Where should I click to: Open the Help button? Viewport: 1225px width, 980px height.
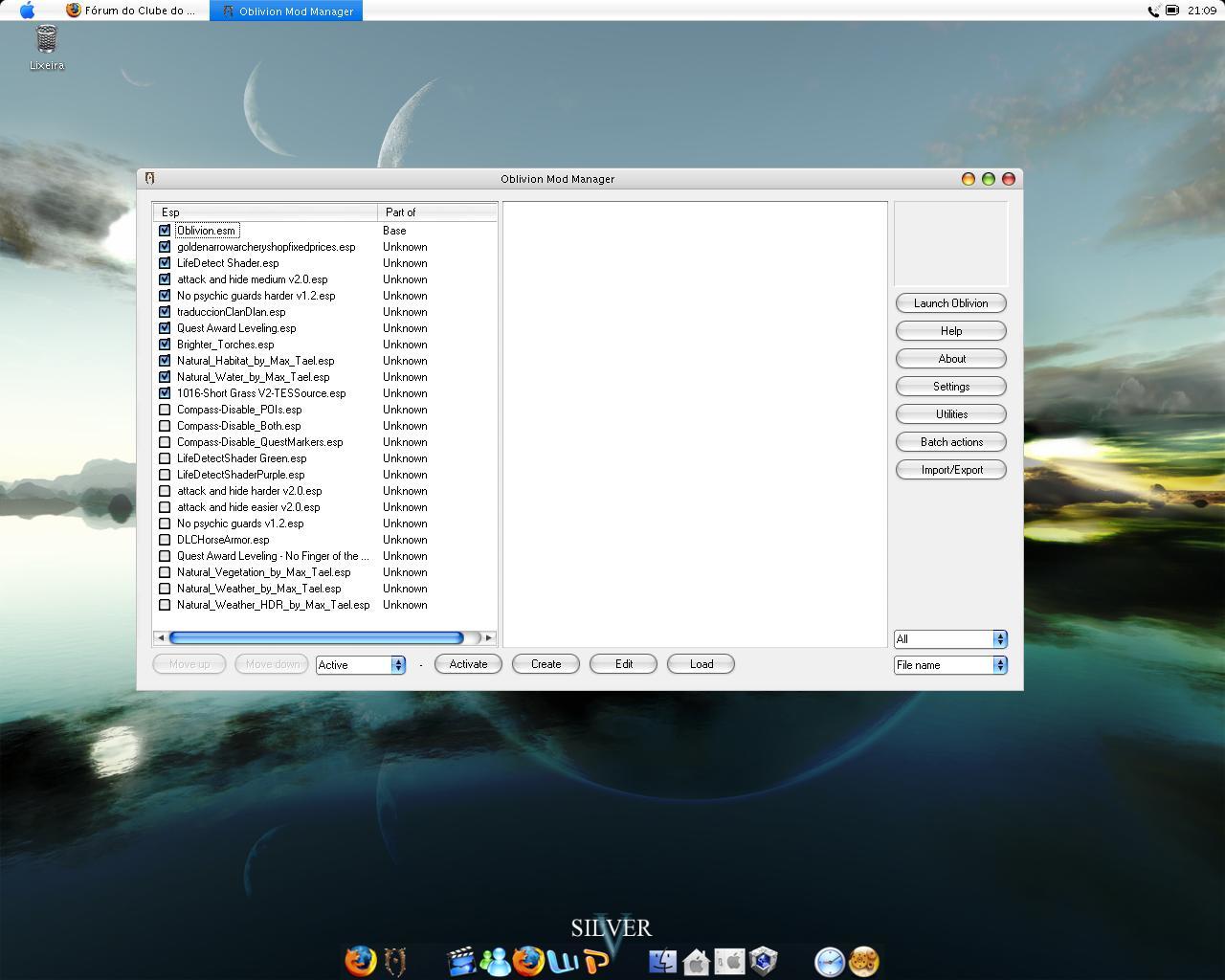tap(951, 331)
